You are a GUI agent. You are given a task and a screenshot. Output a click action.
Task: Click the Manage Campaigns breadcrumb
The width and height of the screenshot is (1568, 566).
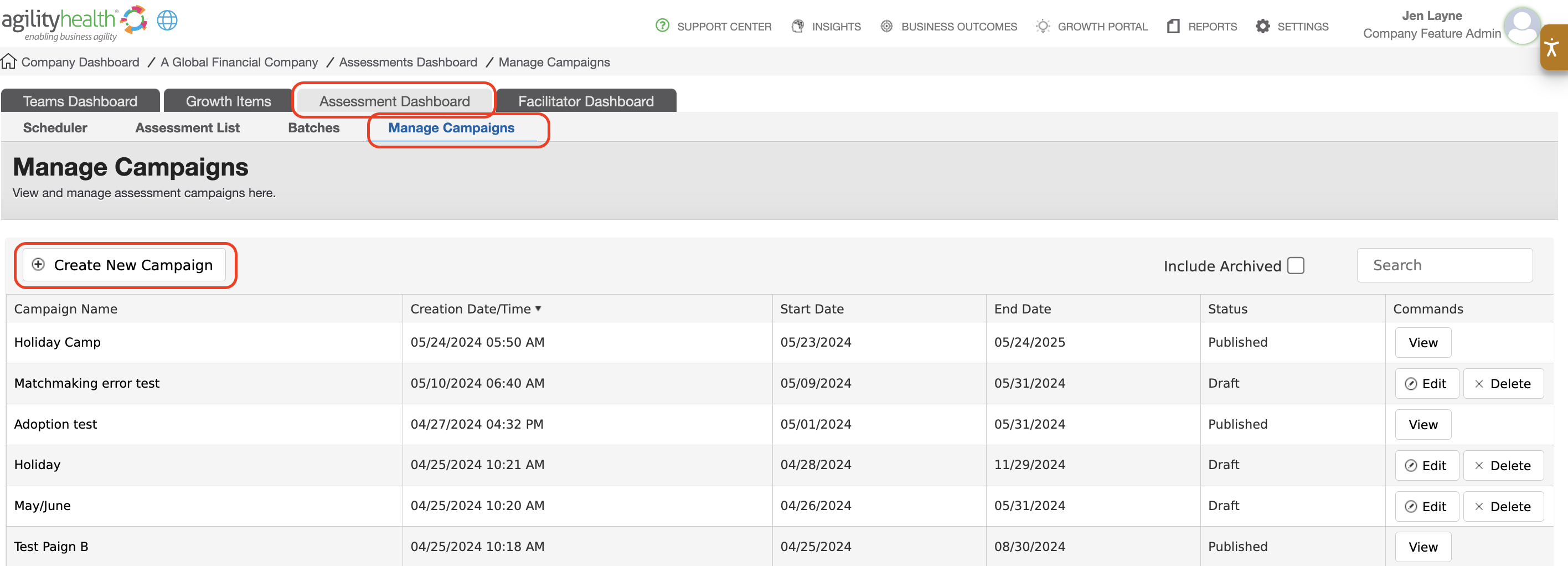pos(554,62)
